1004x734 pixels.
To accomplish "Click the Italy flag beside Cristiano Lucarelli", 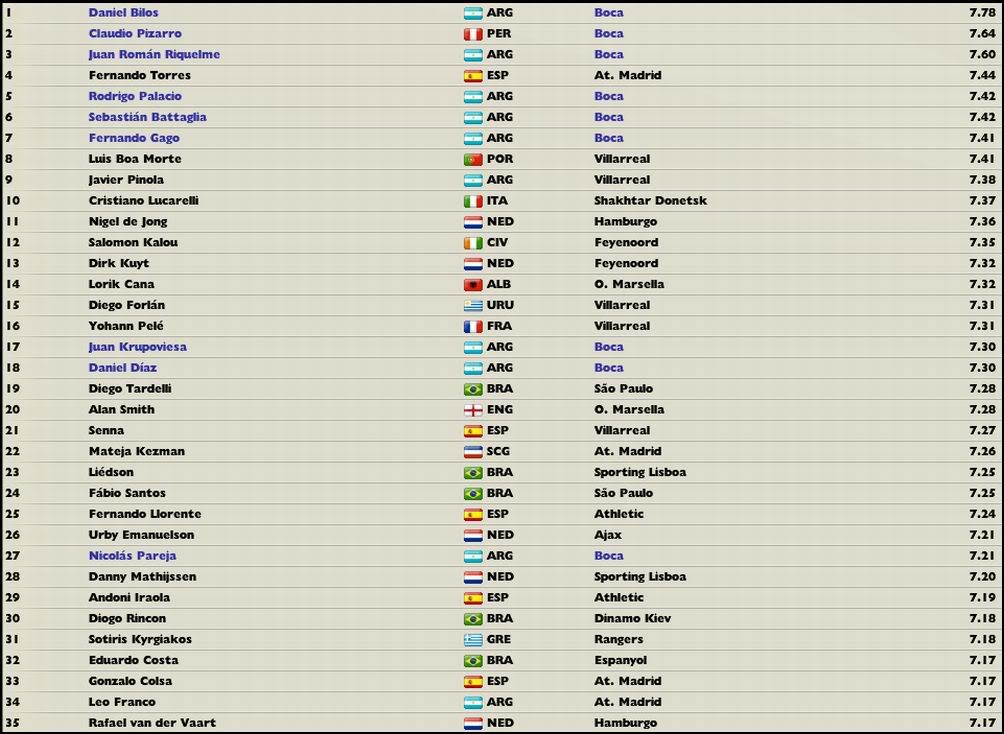I will (473, 201).
